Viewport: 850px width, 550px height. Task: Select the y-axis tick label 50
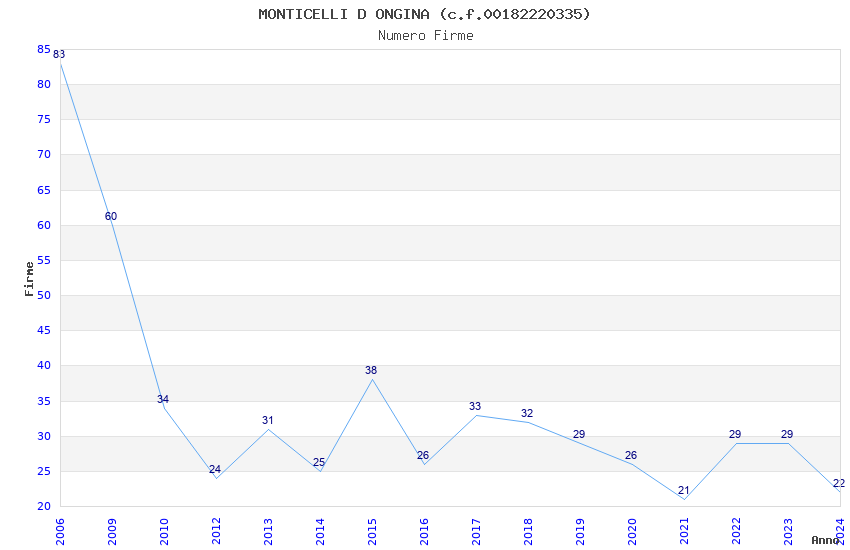coord(44,295)
